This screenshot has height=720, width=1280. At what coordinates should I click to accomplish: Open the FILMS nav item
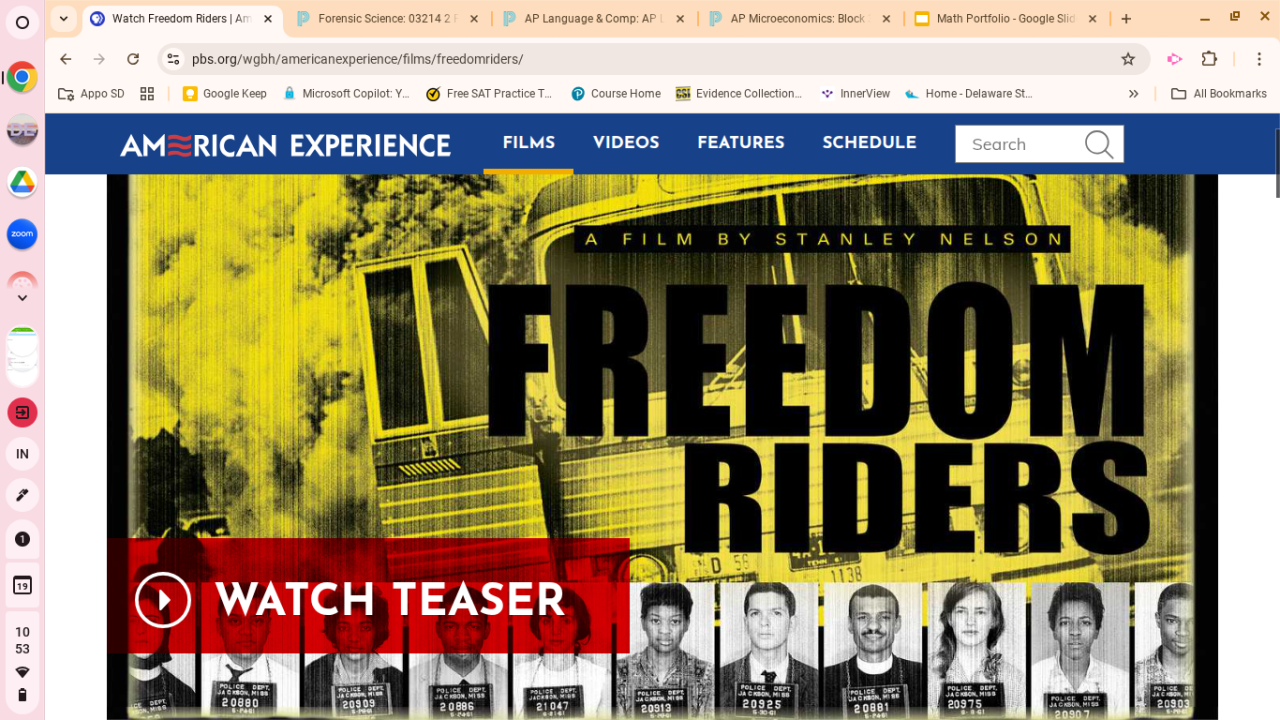click(x=529, y=143)
